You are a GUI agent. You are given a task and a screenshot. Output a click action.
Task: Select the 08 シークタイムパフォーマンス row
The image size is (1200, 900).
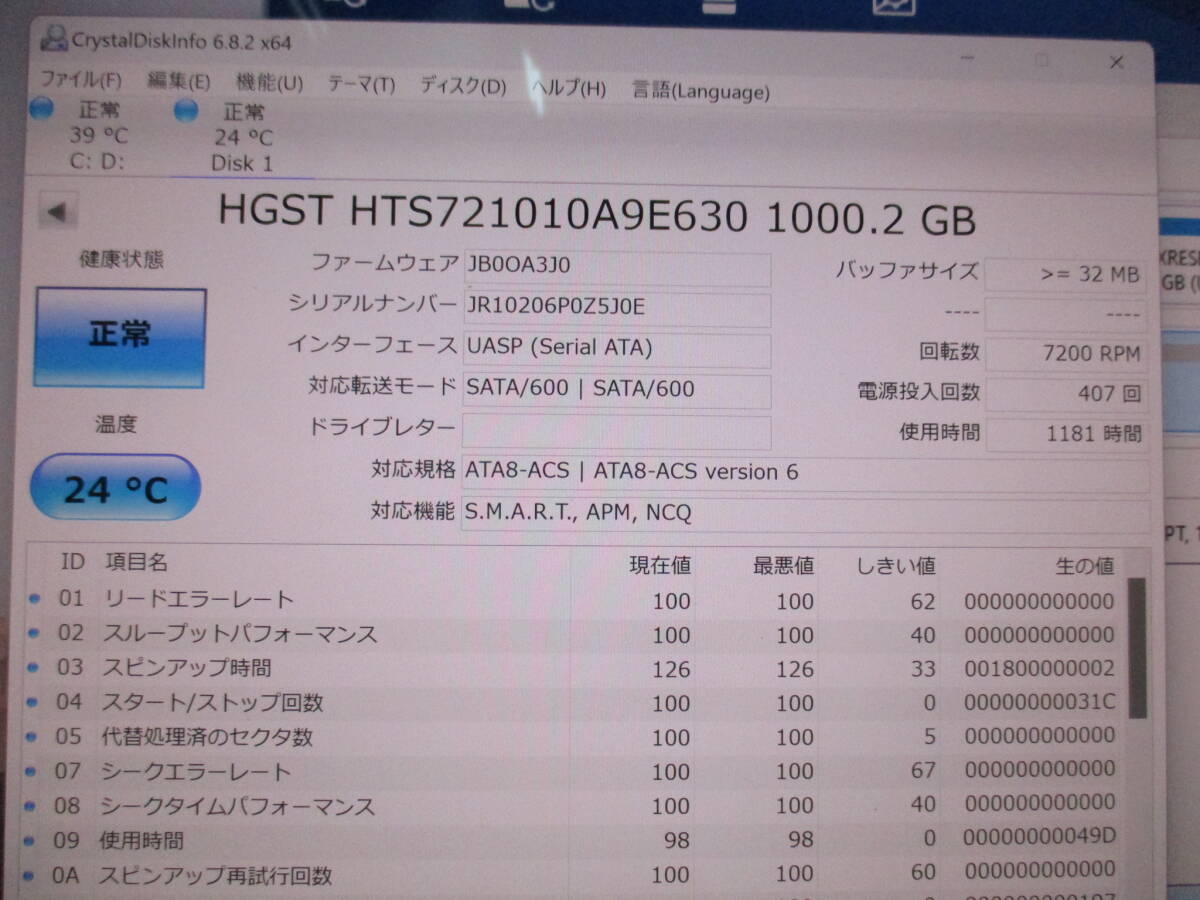pyautogui.click(x=572, y=805)
